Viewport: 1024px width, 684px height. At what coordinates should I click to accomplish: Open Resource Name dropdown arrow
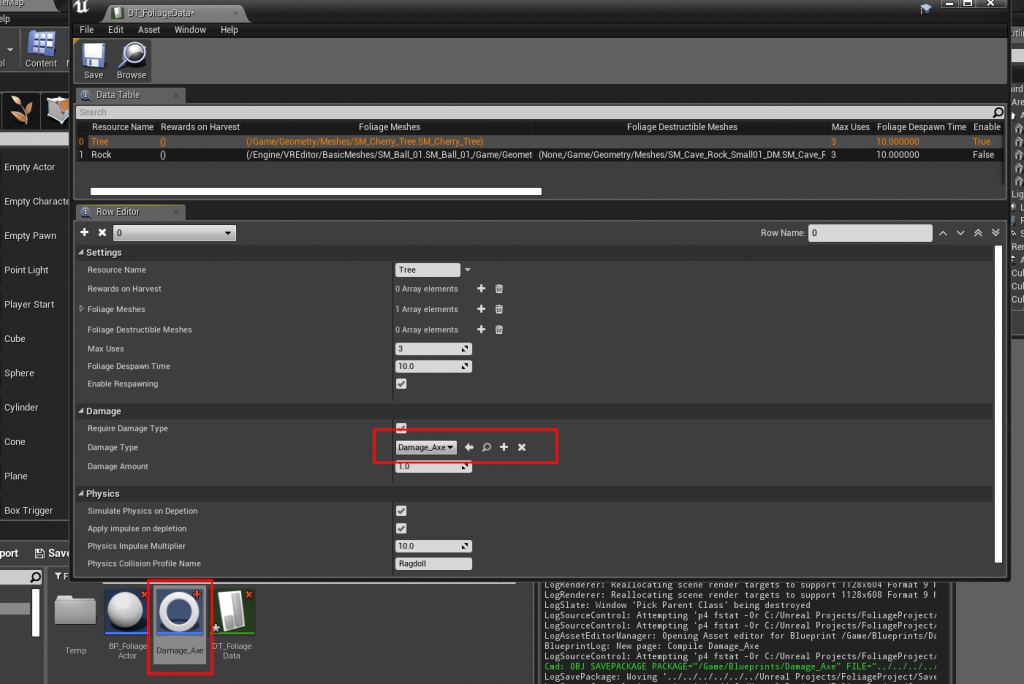click(x=468, y=270)
